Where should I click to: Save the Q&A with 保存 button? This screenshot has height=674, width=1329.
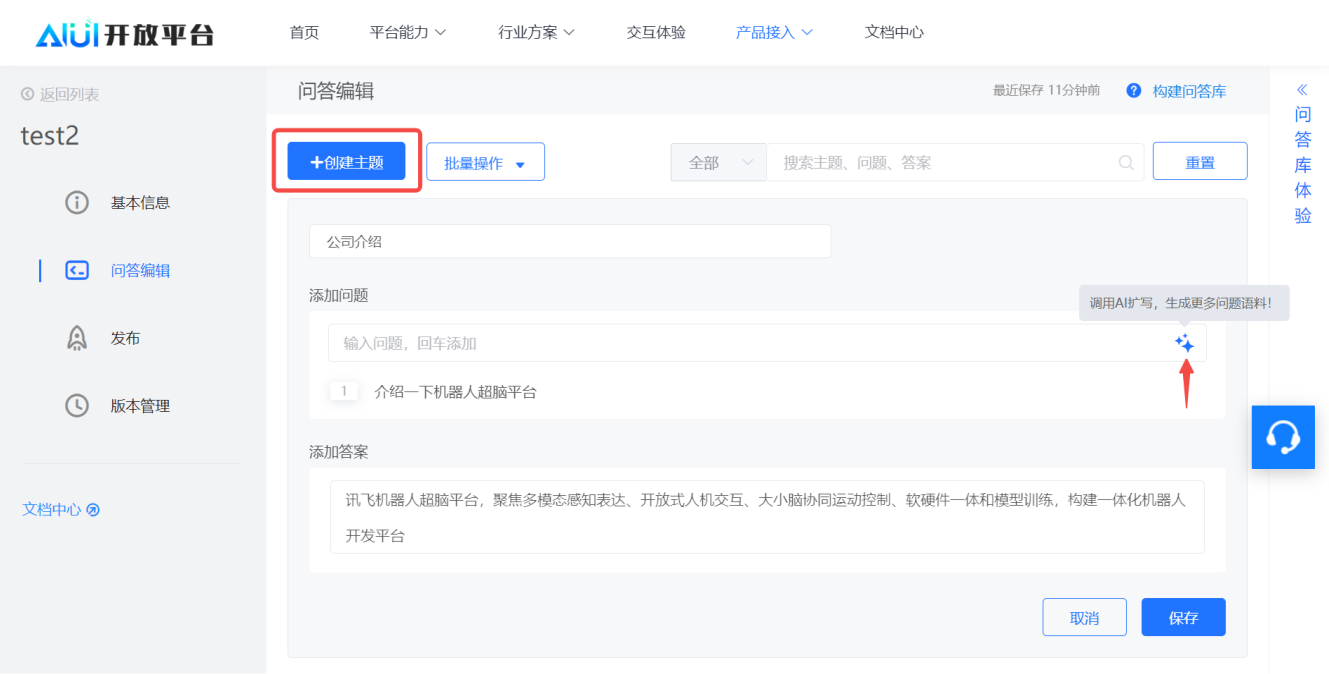1183,618
